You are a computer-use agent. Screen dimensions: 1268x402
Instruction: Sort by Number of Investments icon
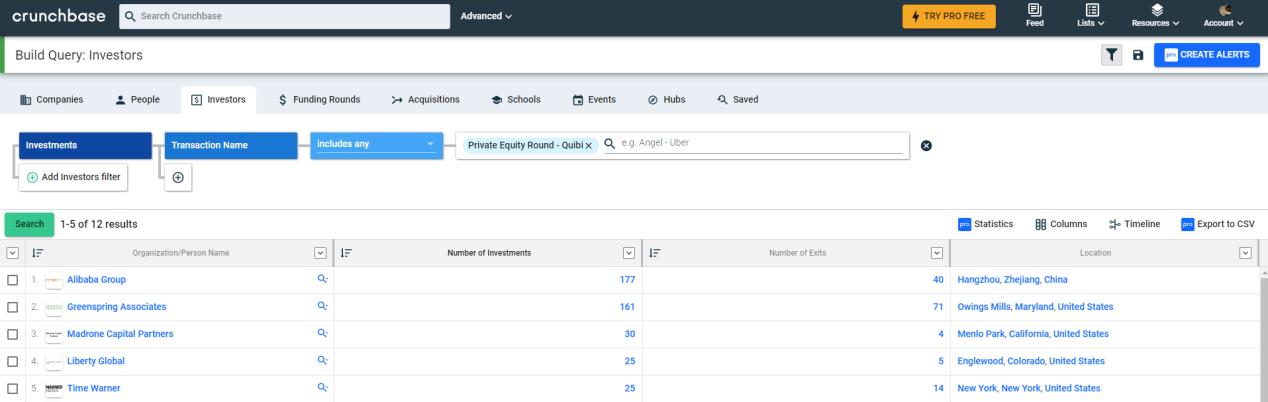(x=346, y=253)
